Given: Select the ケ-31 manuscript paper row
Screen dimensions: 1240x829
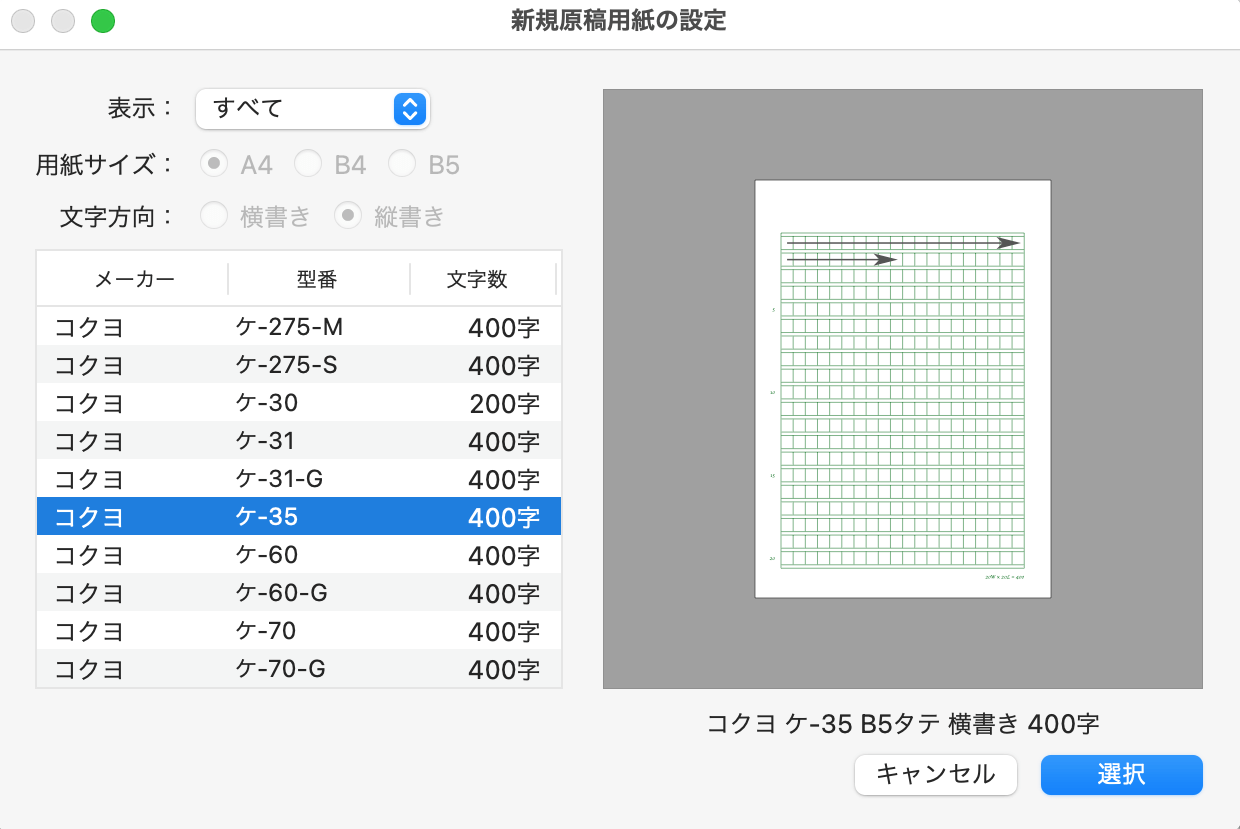Looking at the screenshot, I should click(x=298, y=440).
